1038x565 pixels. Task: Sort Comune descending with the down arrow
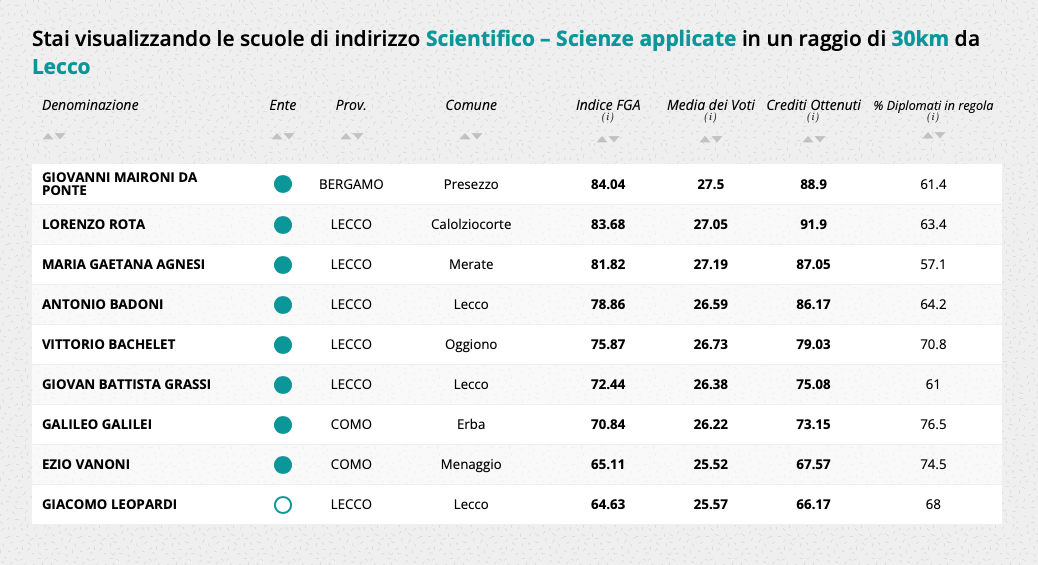coord(477,136)
